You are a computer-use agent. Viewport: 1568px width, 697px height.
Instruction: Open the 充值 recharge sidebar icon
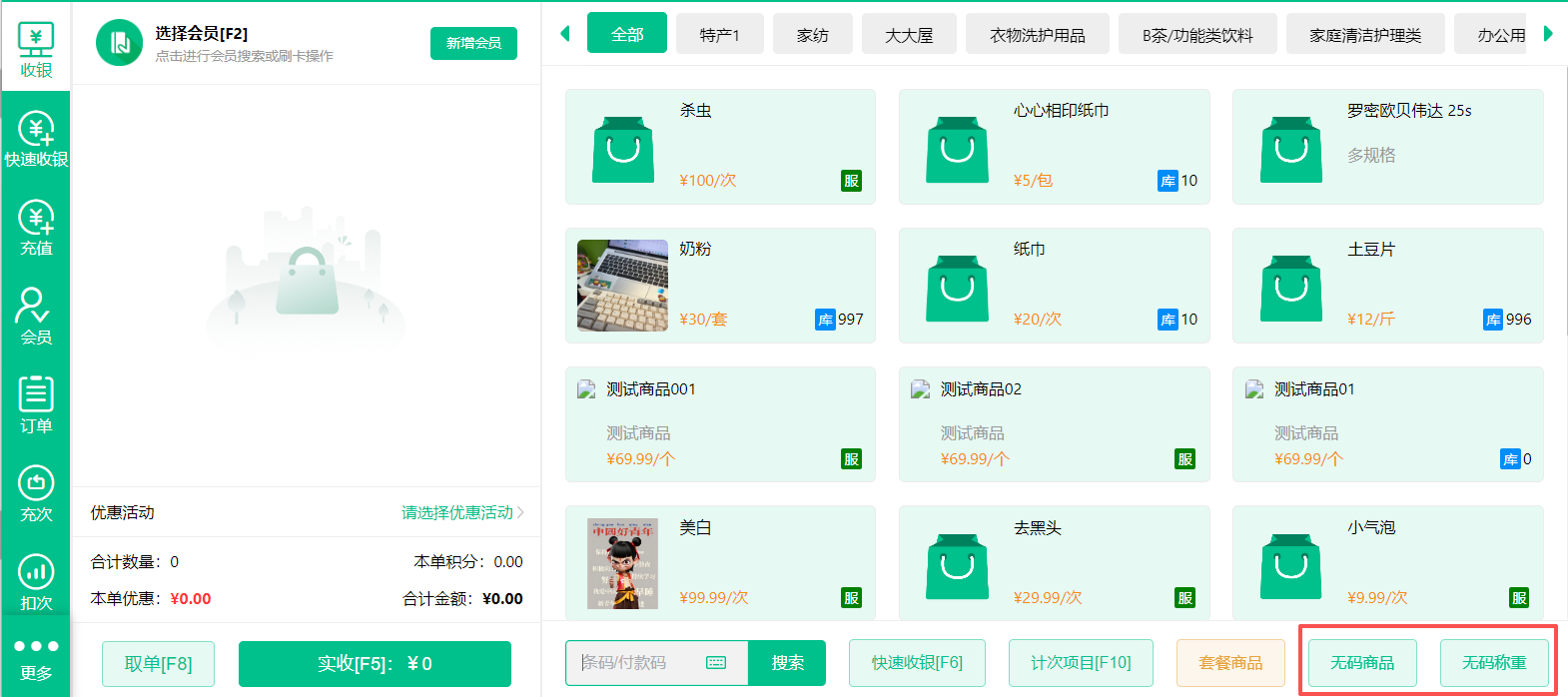[36, 228]
